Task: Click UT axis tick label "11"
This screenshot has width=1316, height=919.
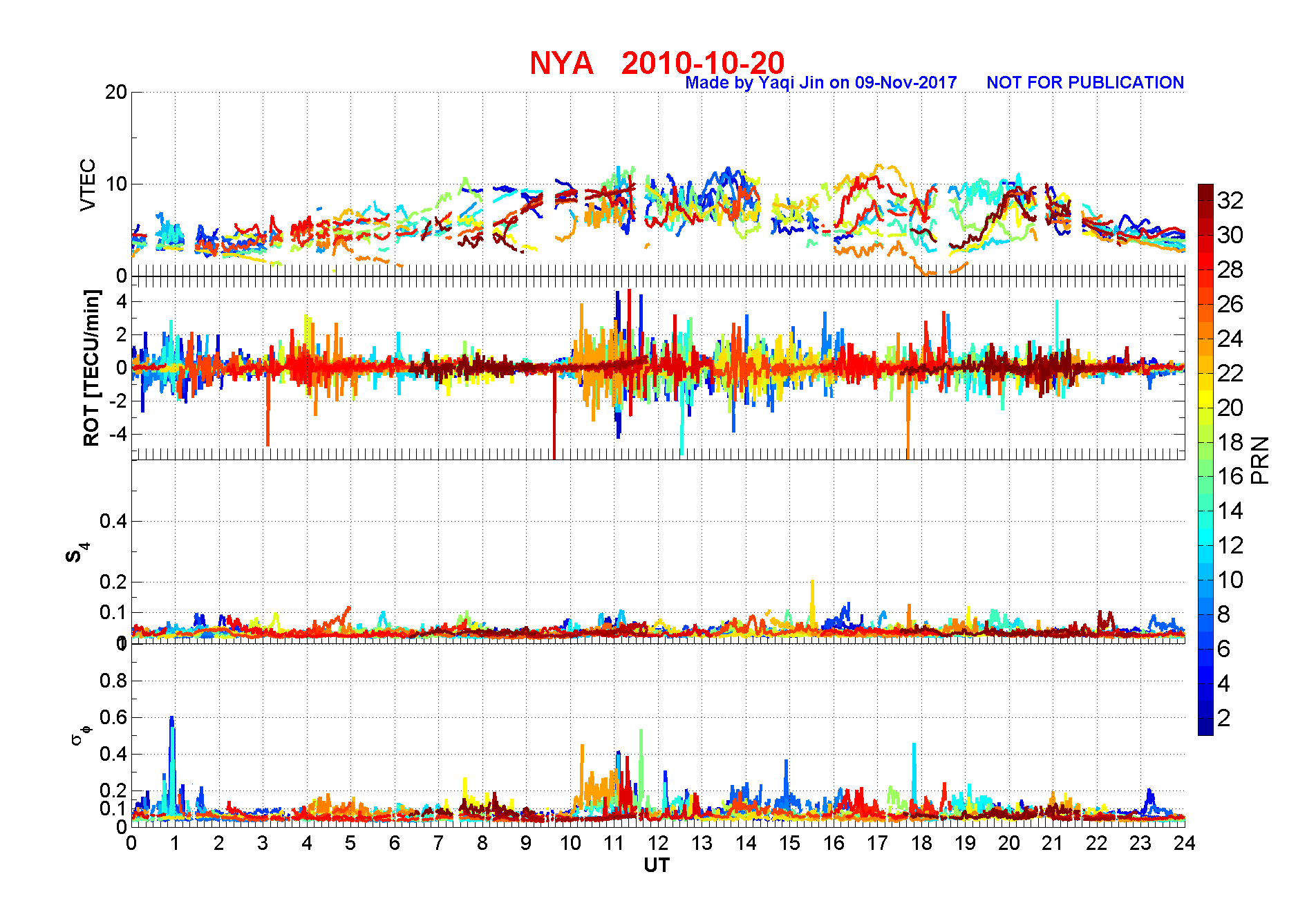Action: [x=614, y=843]
